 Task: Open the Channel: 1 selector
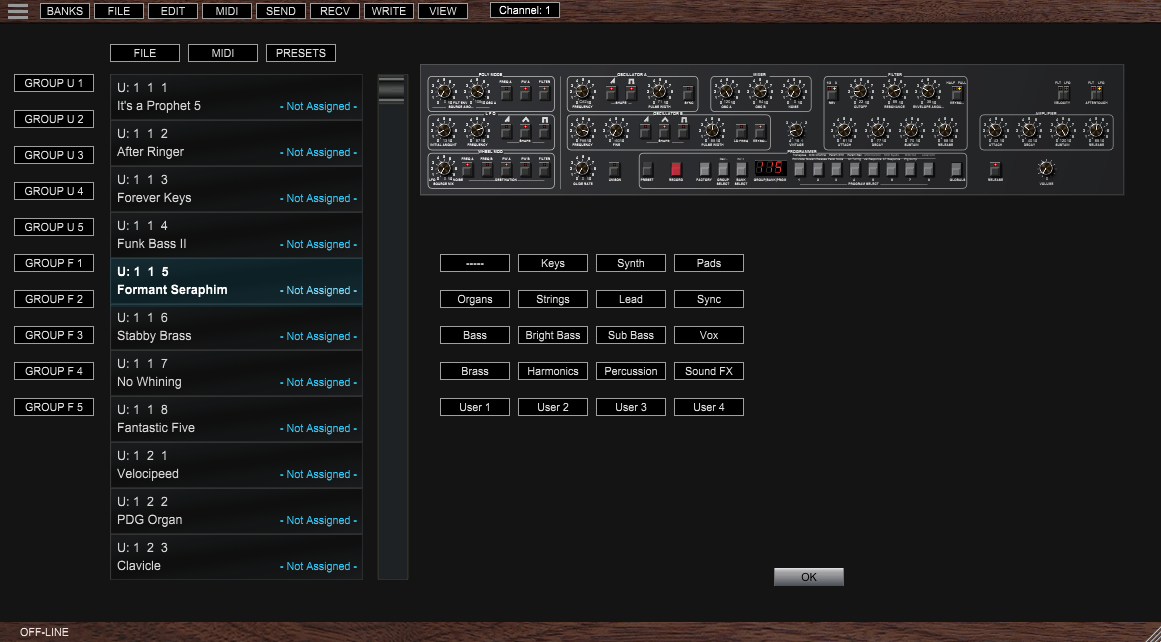click(524, 10)
